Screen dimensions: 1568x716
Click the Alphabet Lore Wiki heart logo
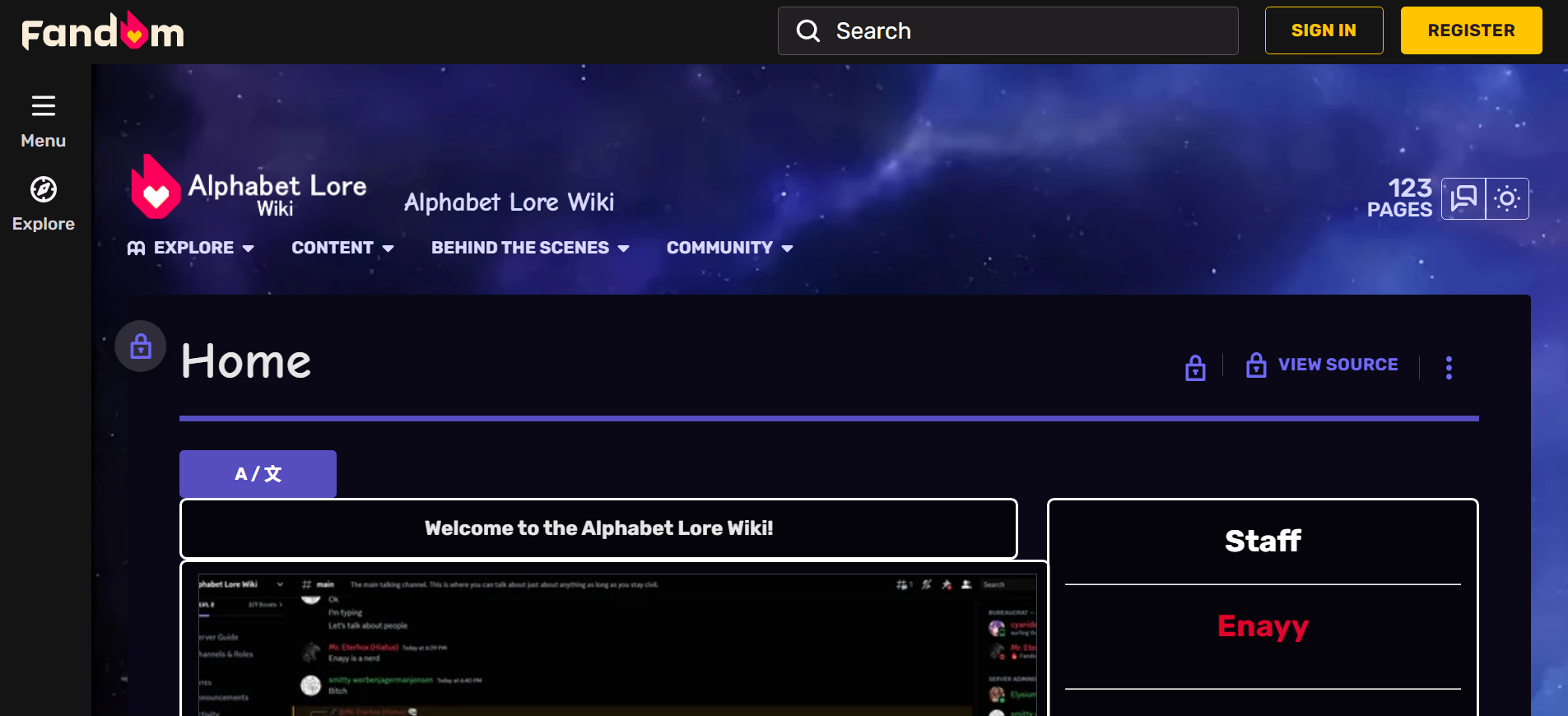click(x=155, y=188)
